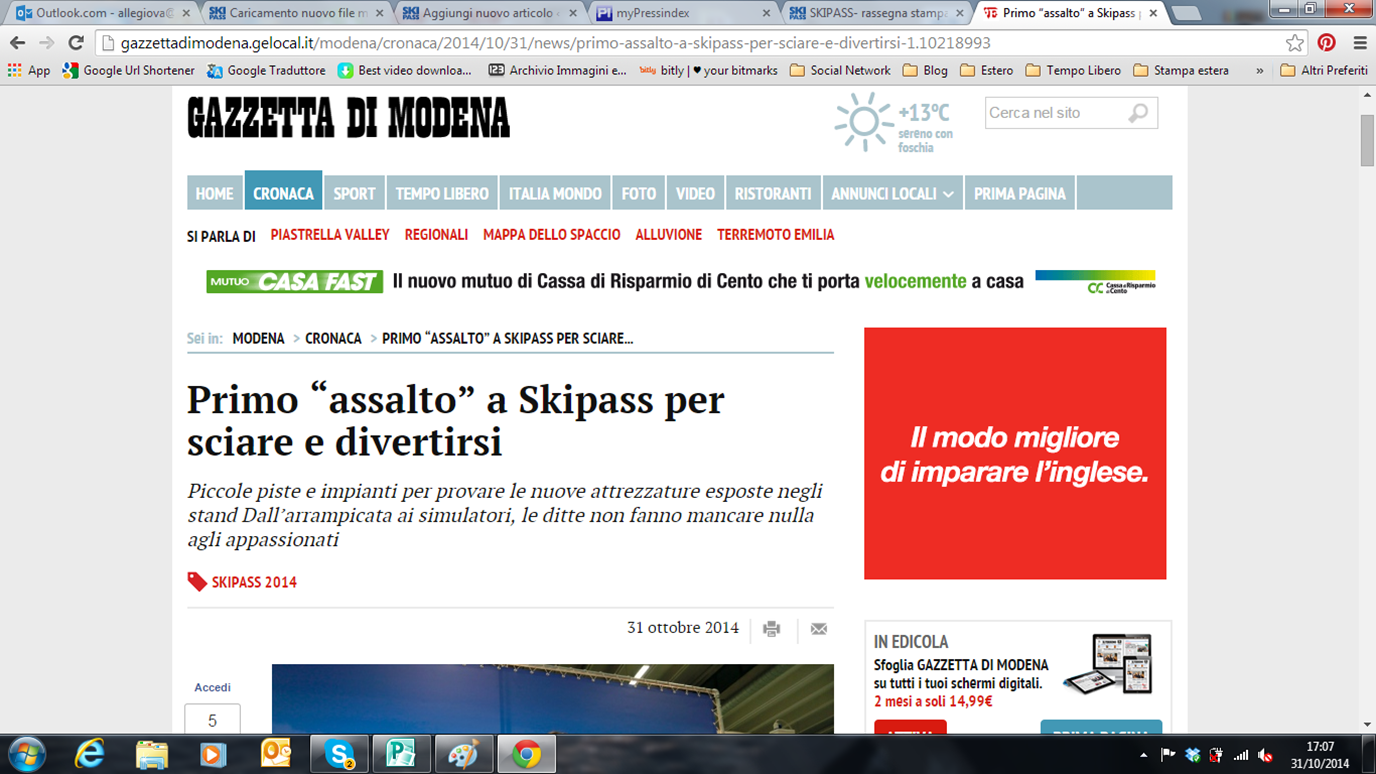The image size is (1376, 774).
Task: Open the Stampa estera bookmarks folder
Action: point(1181,70)
